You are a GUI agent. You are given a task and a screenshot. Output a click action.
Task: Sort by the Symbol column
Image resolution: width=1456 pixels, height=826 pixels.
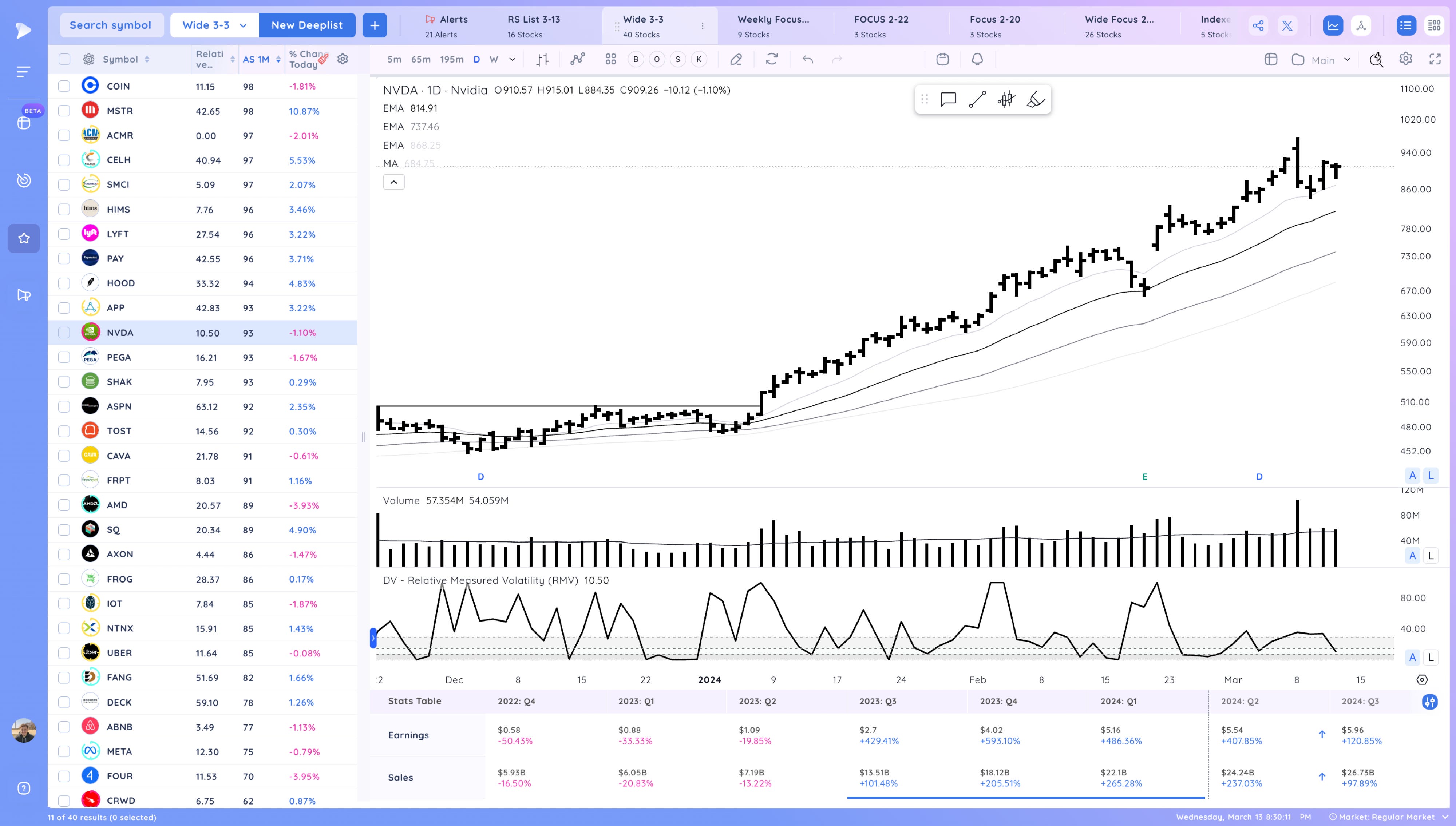(x=126, y=60)
